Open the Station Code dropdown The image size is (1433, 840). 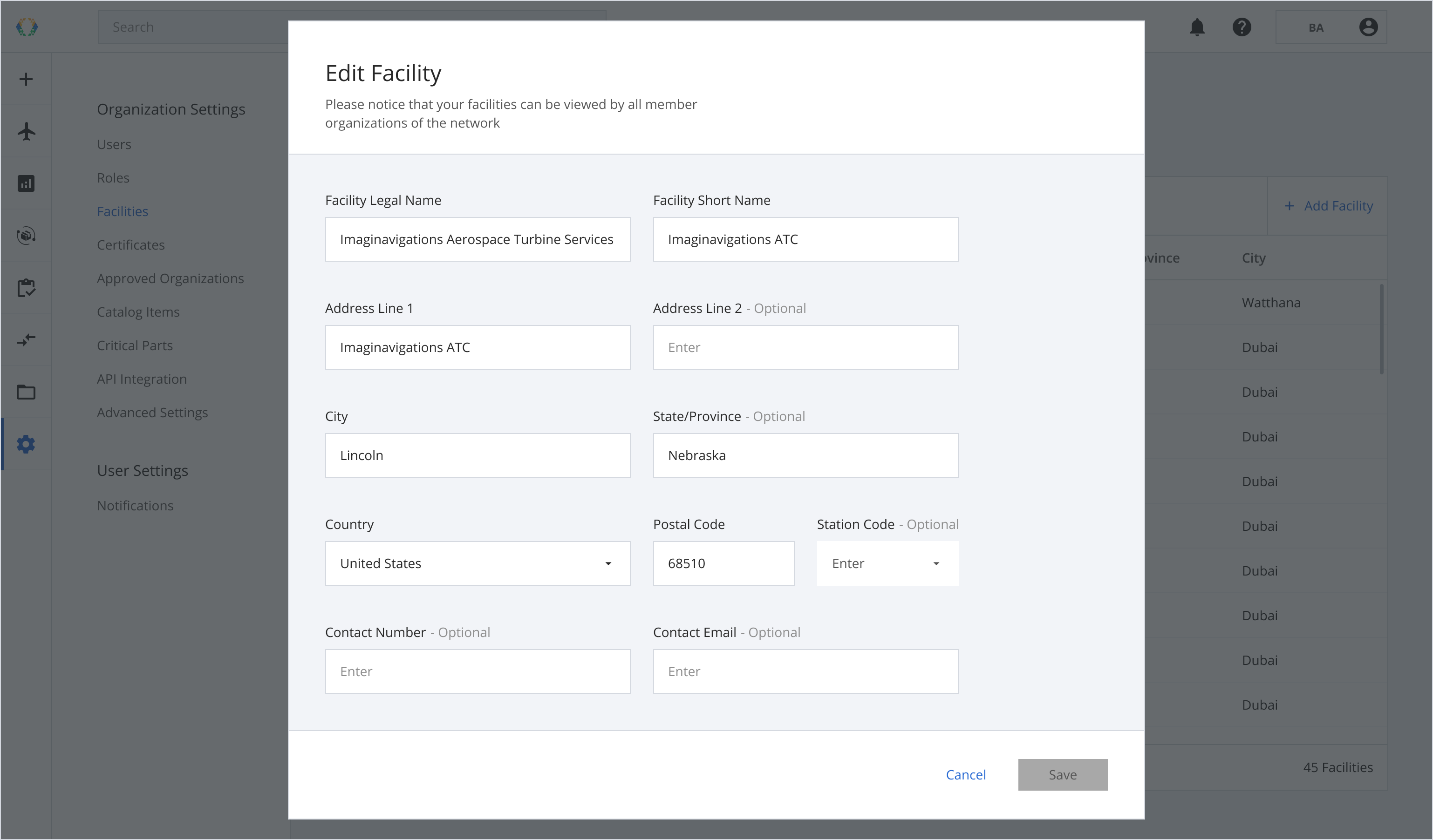(x=887, y=563)
